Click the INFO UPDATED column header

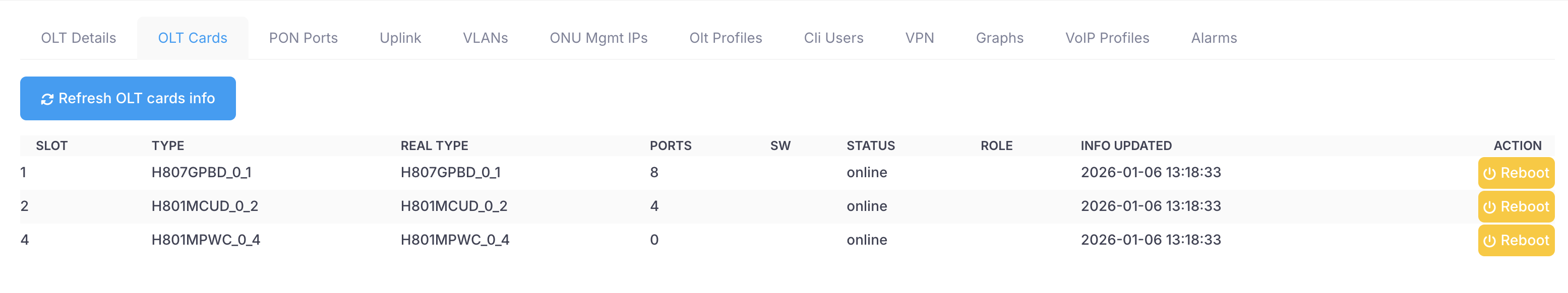click(x=1125, y=146)
